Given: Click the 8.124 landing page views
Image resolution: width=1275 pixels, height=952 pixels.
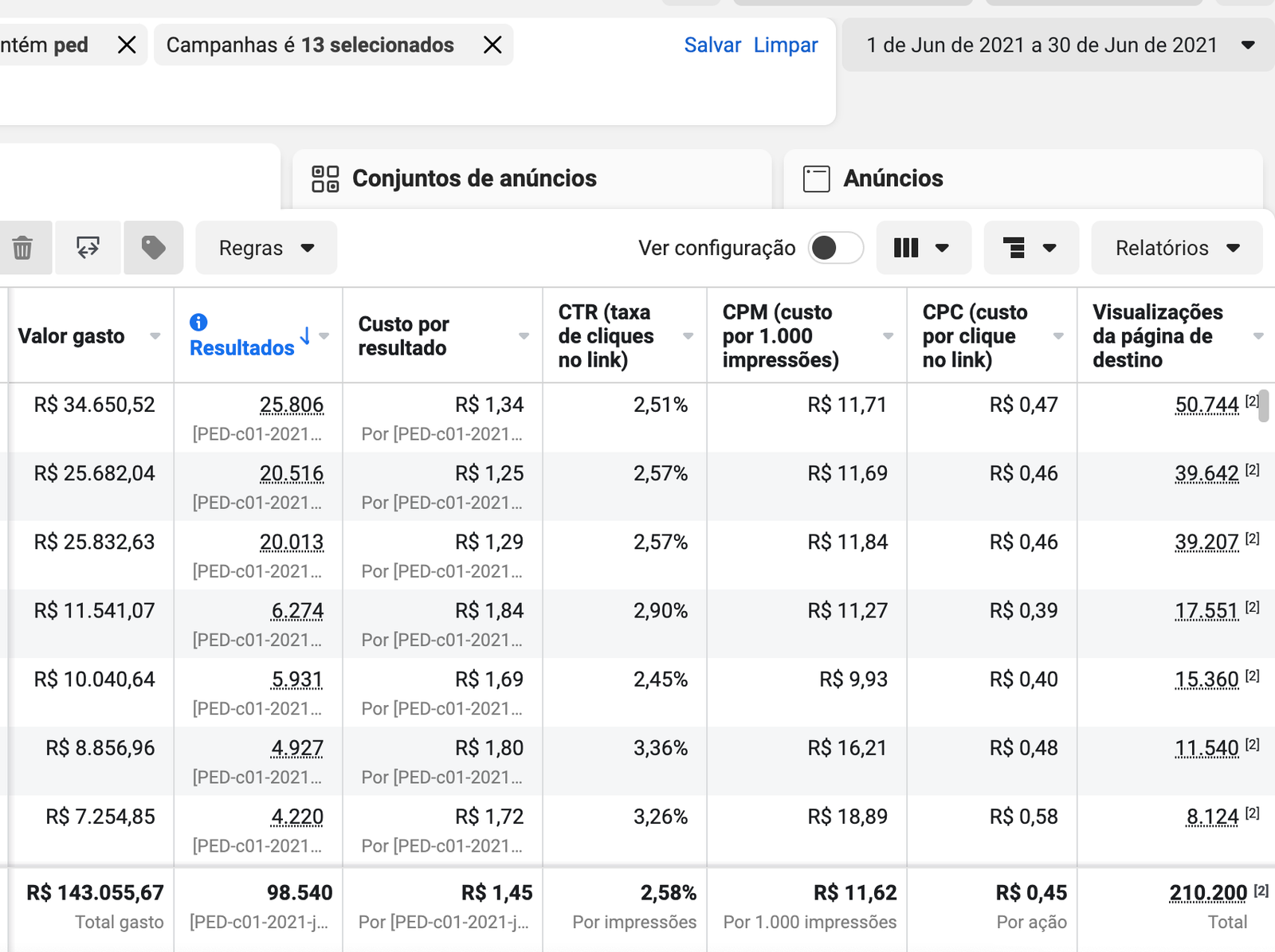Looking at the screenshot, I should click(x=1212, y=817).
